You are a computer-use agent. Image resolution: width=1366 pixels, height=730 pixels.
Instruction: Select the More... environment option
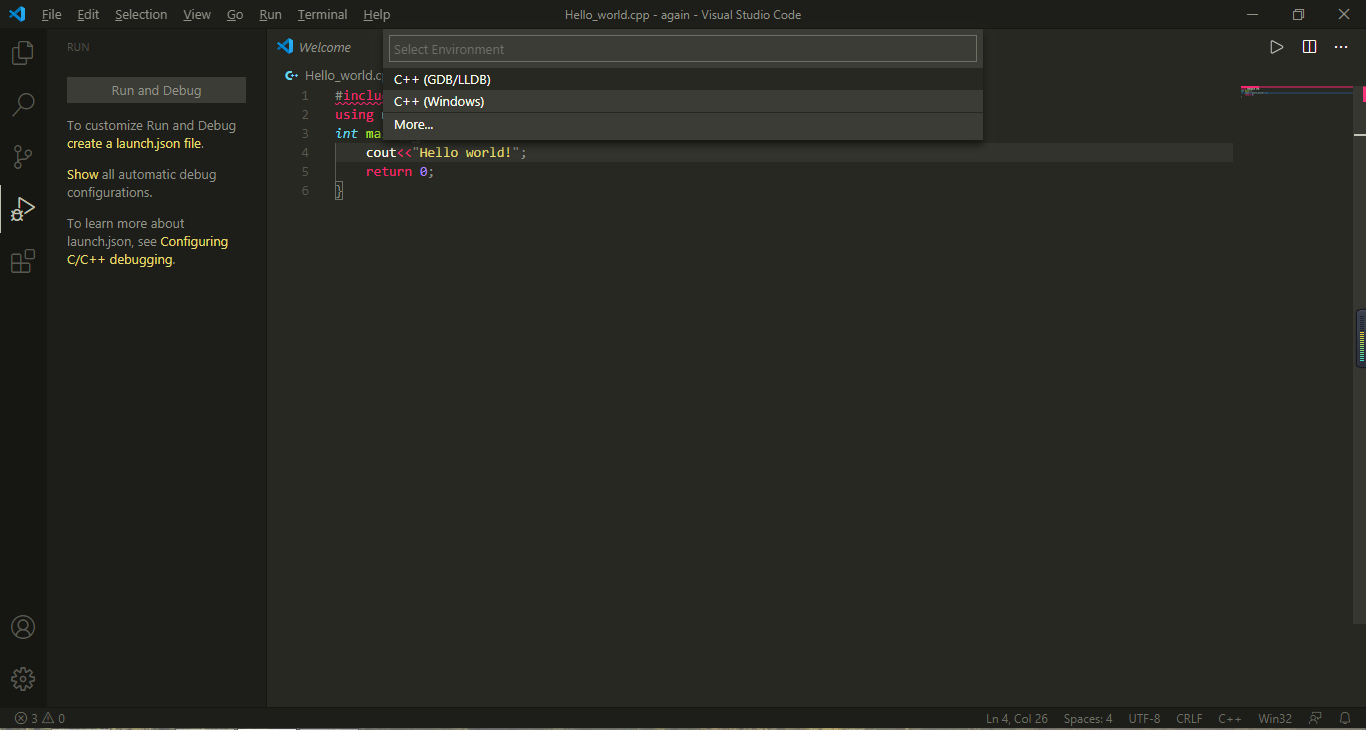[x=683, y=124]
